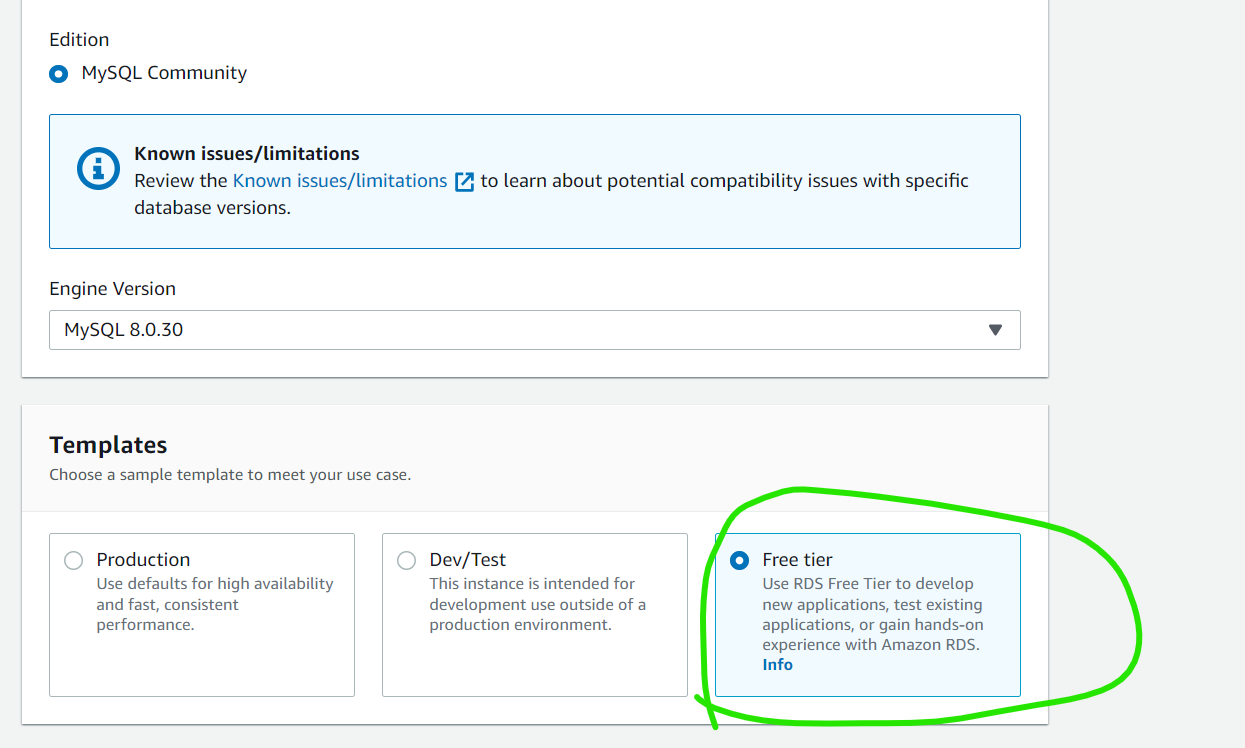This screenshot has height=748, width=1245.
Task: Select the Production template radio button
Action: [x=73, y=561]
